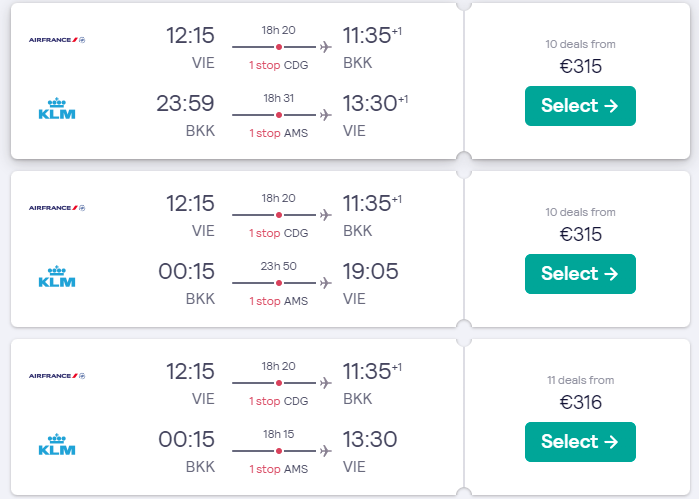Click 19:05 VIE arrival time
This screenshot has height=499, width=699.
(370, 272)
